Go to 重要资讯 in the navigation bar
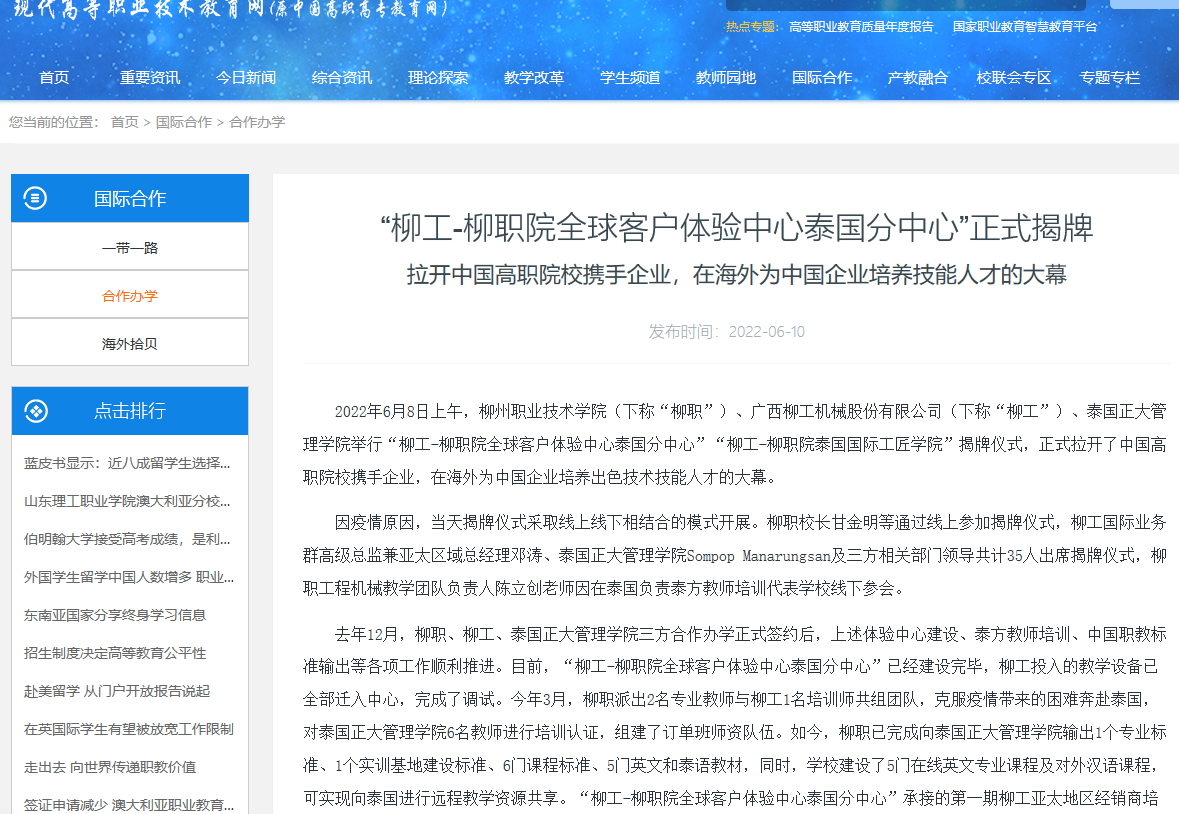Viewport: 1179px width, 814px height. point(150,78)
